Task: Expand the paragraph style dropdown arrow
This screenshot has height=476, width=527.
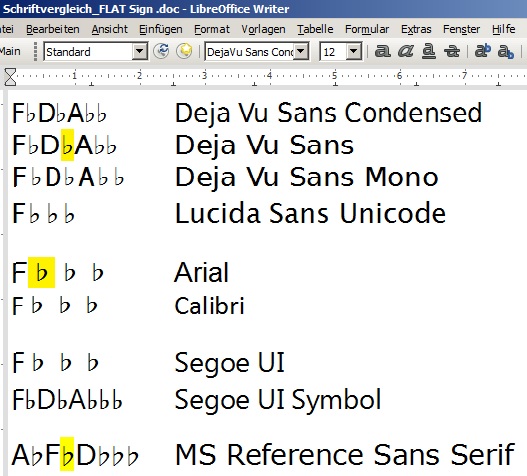Action: coord(139,52)
